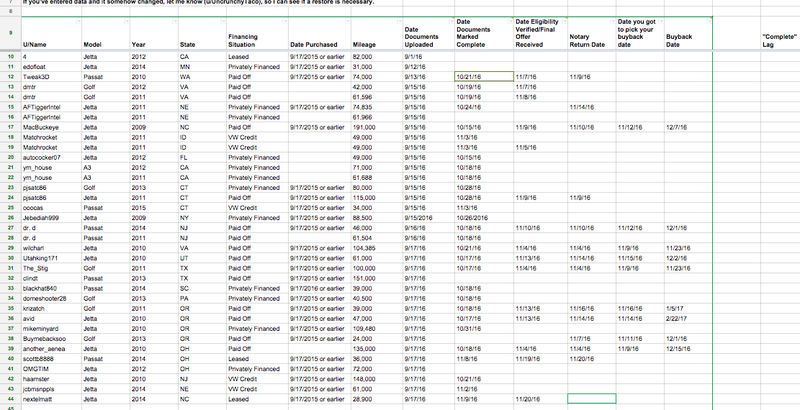Click mileage 191,000 in MacBuckeye row
This screenshot has width=800, height=410.
(x=377, y=127)
